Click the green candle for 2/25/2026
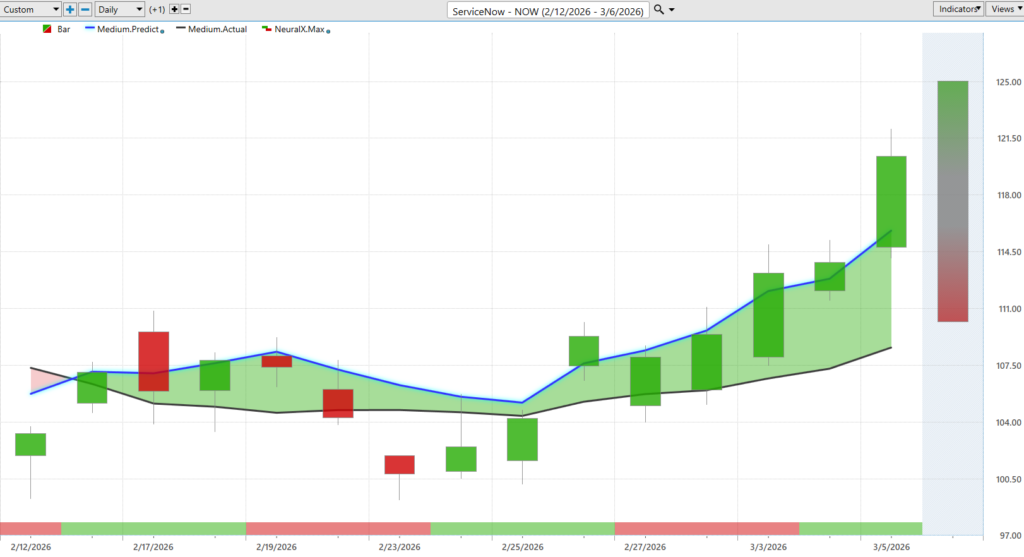 click(x=522, y=439)
